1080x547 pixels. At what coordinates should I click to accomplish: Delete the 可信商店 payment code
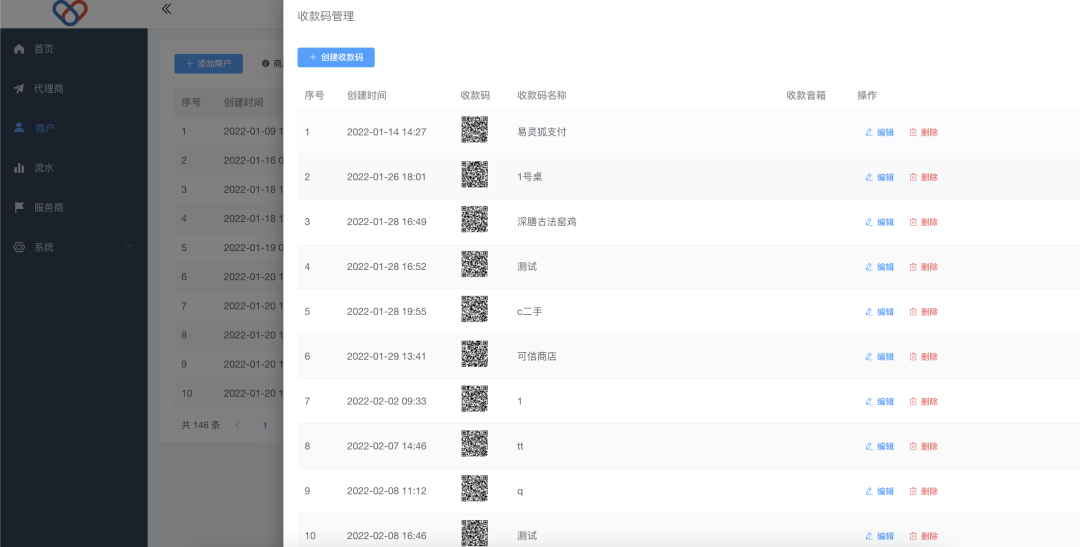click(x=924, y=356)
